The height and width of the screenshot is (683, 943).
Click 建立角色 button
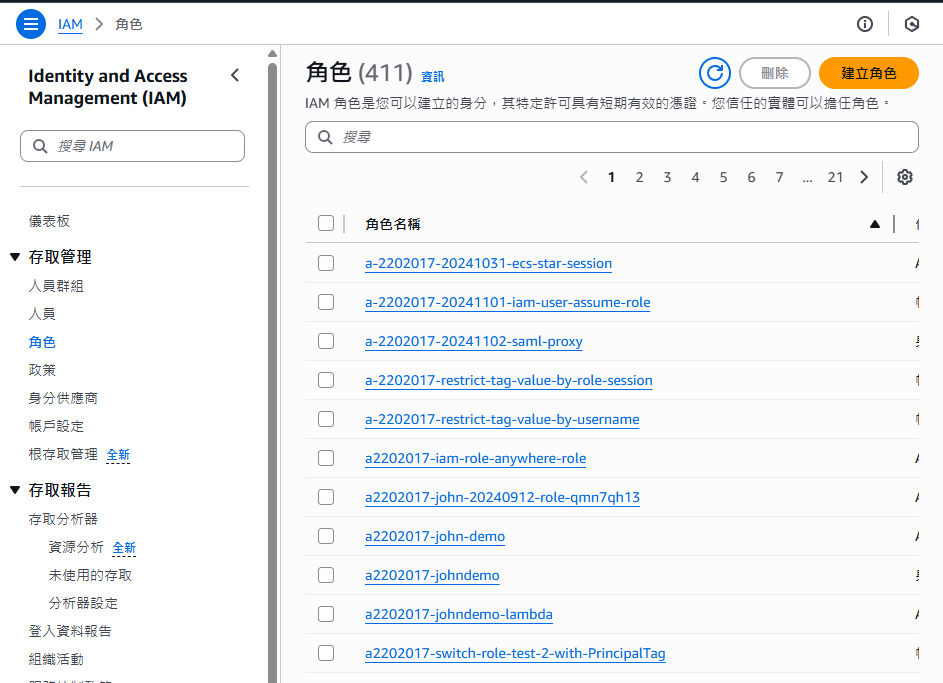(x=868, y=73)
